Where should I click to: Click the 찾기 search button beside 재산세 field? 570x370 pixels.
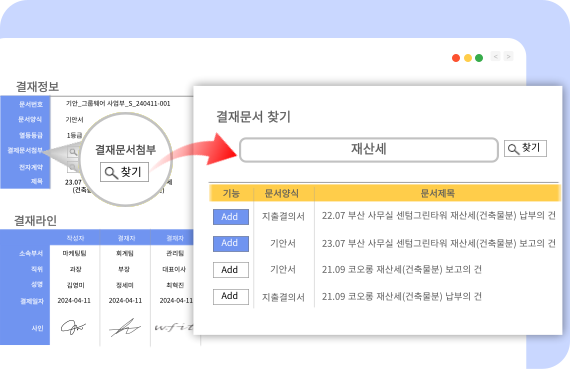point(525,148)
